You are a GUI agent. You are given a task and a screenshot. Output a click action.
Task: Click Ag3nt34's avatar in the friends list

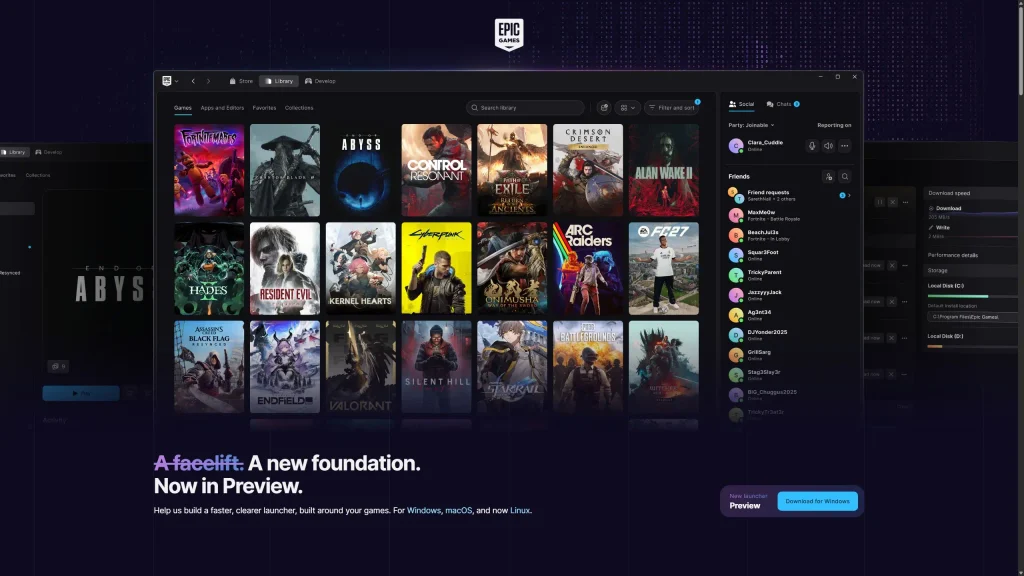pos(736,315)
